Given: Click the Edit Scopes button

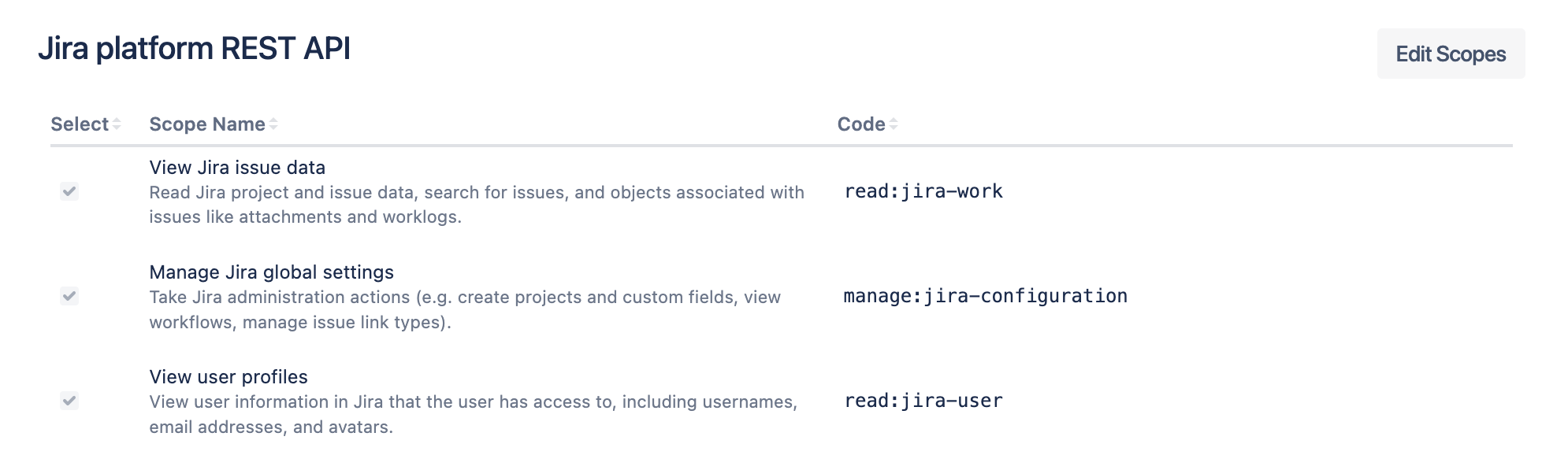Looking at the screenshot, I should [x=1451, y=54].
